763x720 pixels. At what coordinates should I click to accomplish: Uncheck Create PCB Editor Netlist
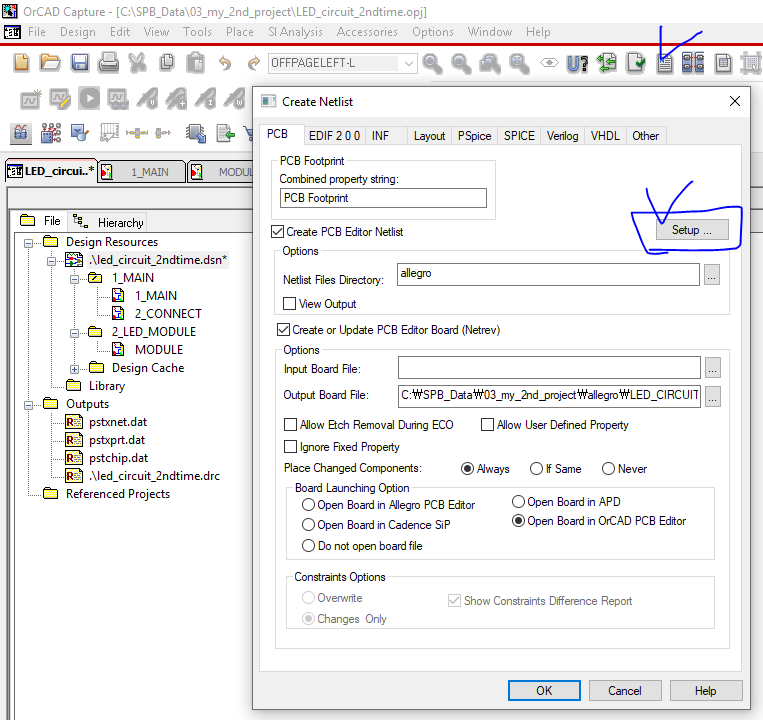tap(277, 232)
